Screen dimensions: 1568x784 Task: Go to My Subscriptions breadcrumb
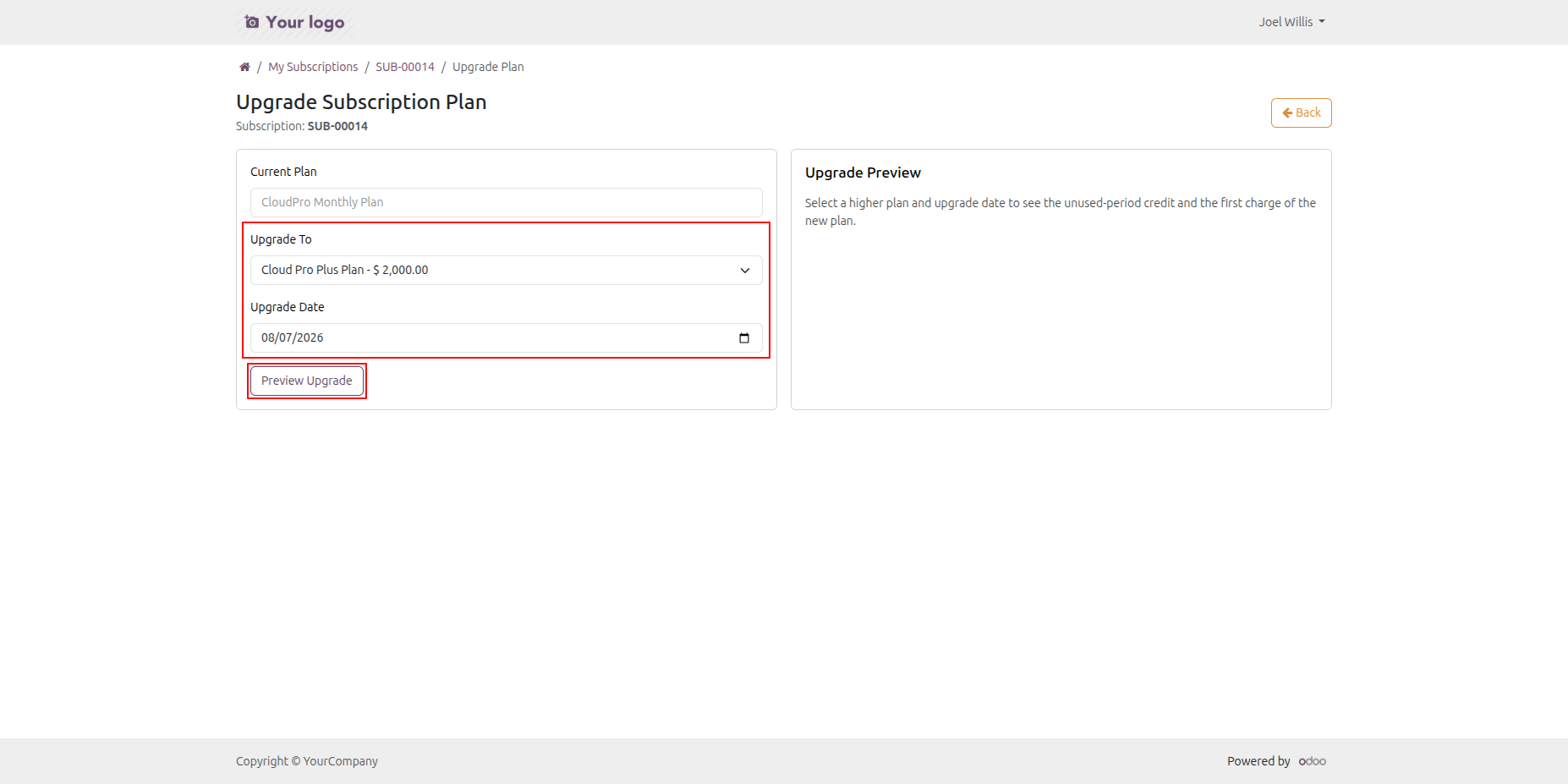[x=313, y=67]
